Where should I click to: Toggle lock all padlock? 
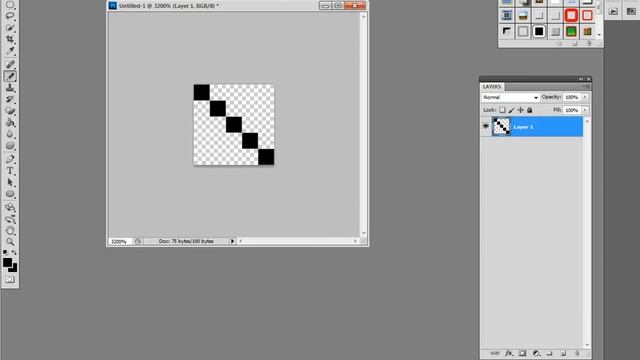click(529, 110)
